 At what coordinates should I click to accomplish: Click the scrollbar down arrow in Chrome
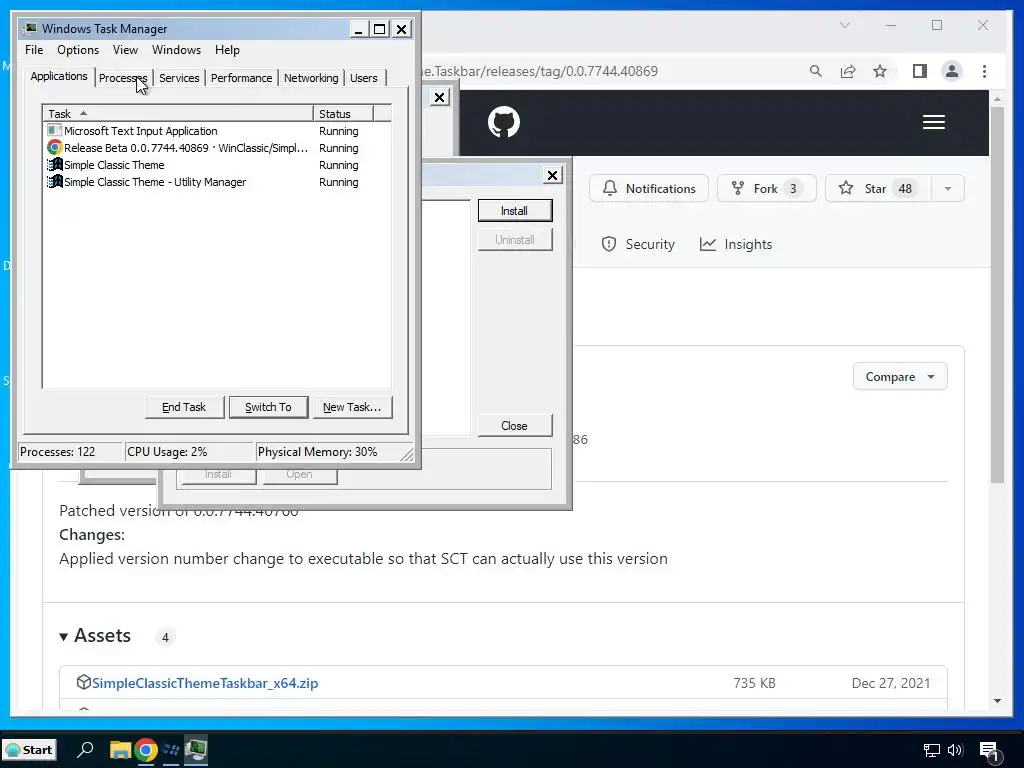[x=997, y=701]
